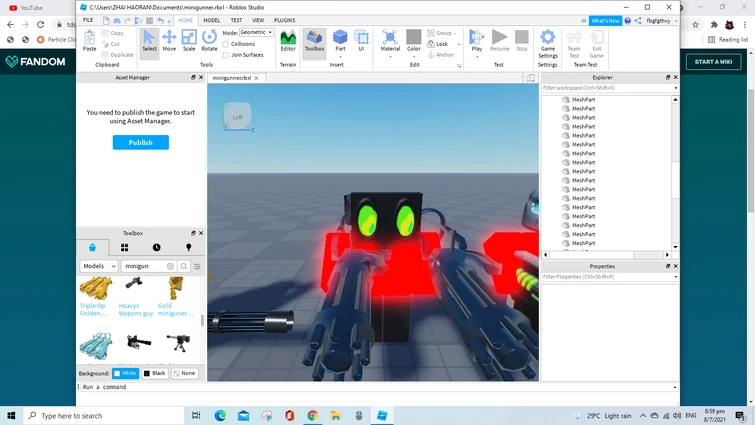Screen dimensions: 755x425
Task: Set Toolbox background to White
Action: 125,373
